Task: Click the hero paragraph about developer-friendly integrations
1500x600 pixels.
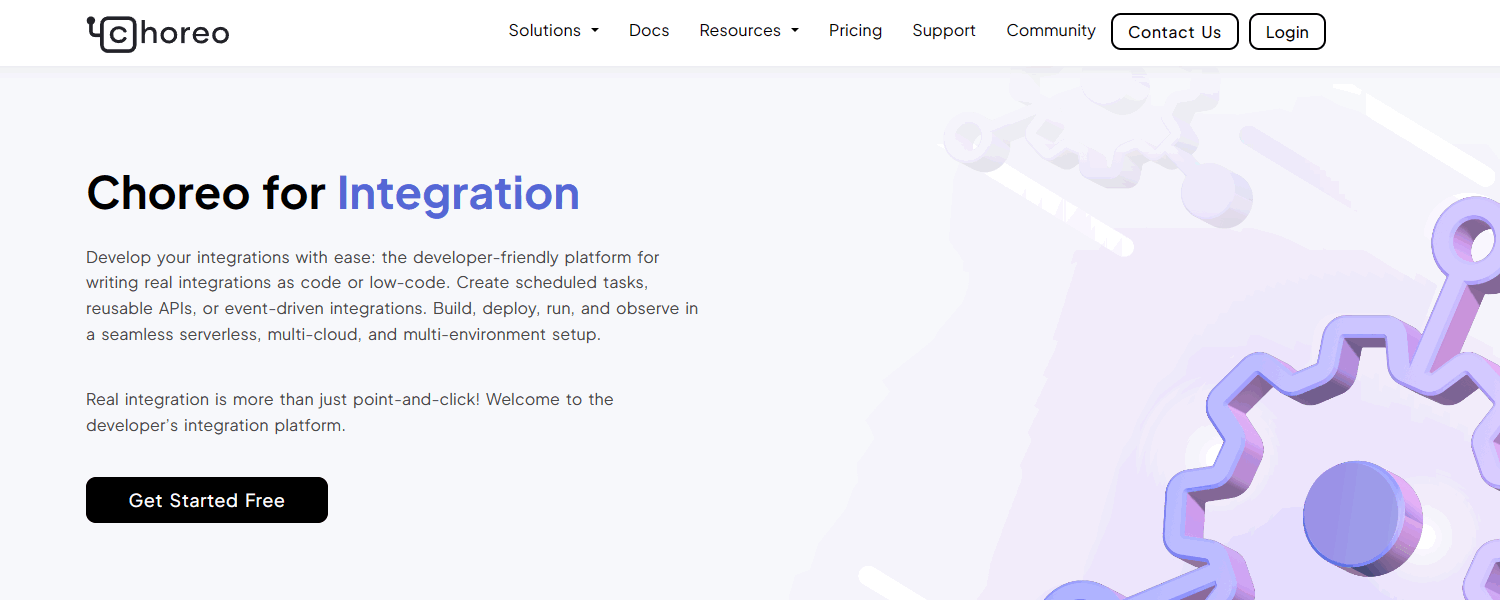Action: coord(390,295)
